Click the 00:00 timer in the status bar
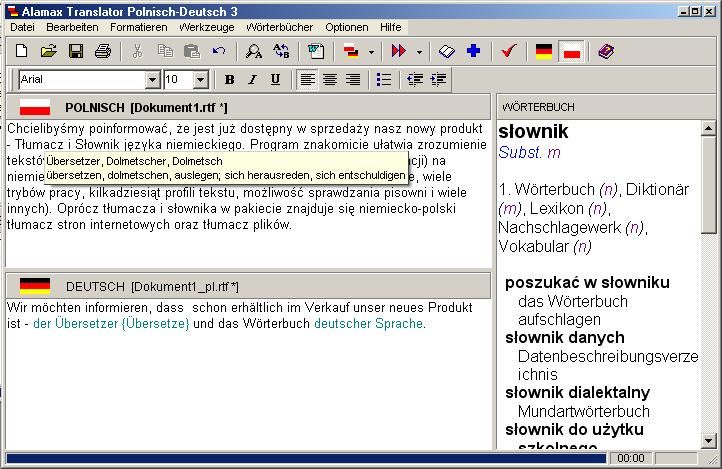The width and height of the screenshot is (722, 469). (631, 458)
